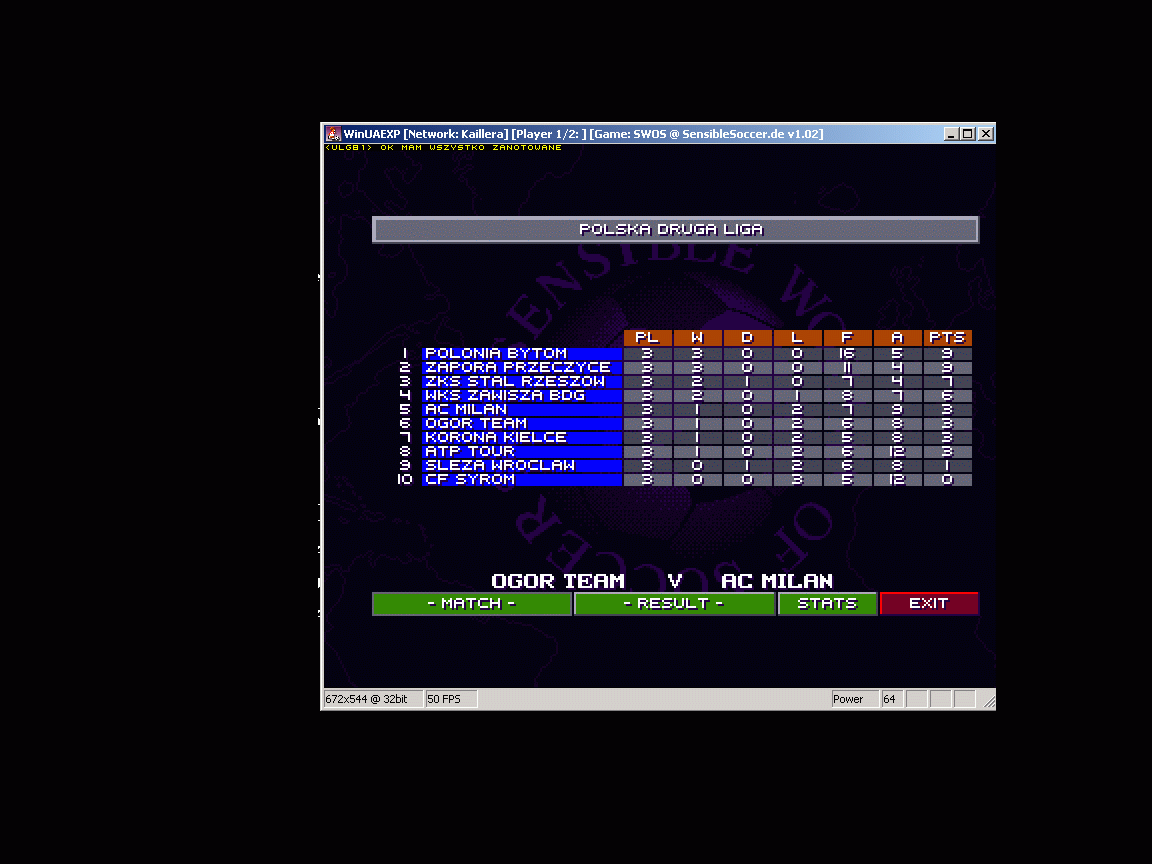Maximize the WinUAEXP emulator window
The image size is (1152, 864).
coord(967,134)
